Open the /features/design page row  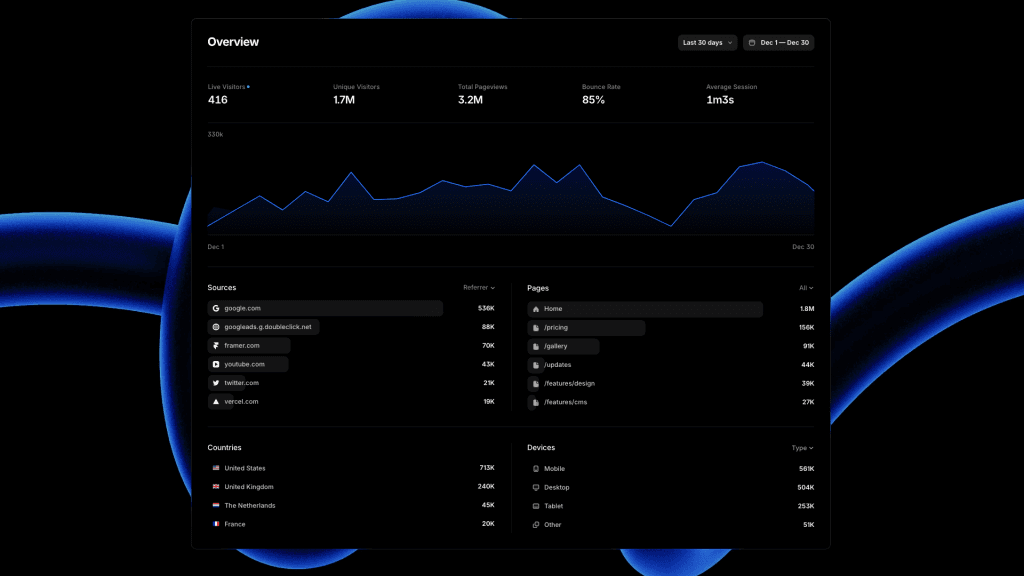[x=671, y=384]
